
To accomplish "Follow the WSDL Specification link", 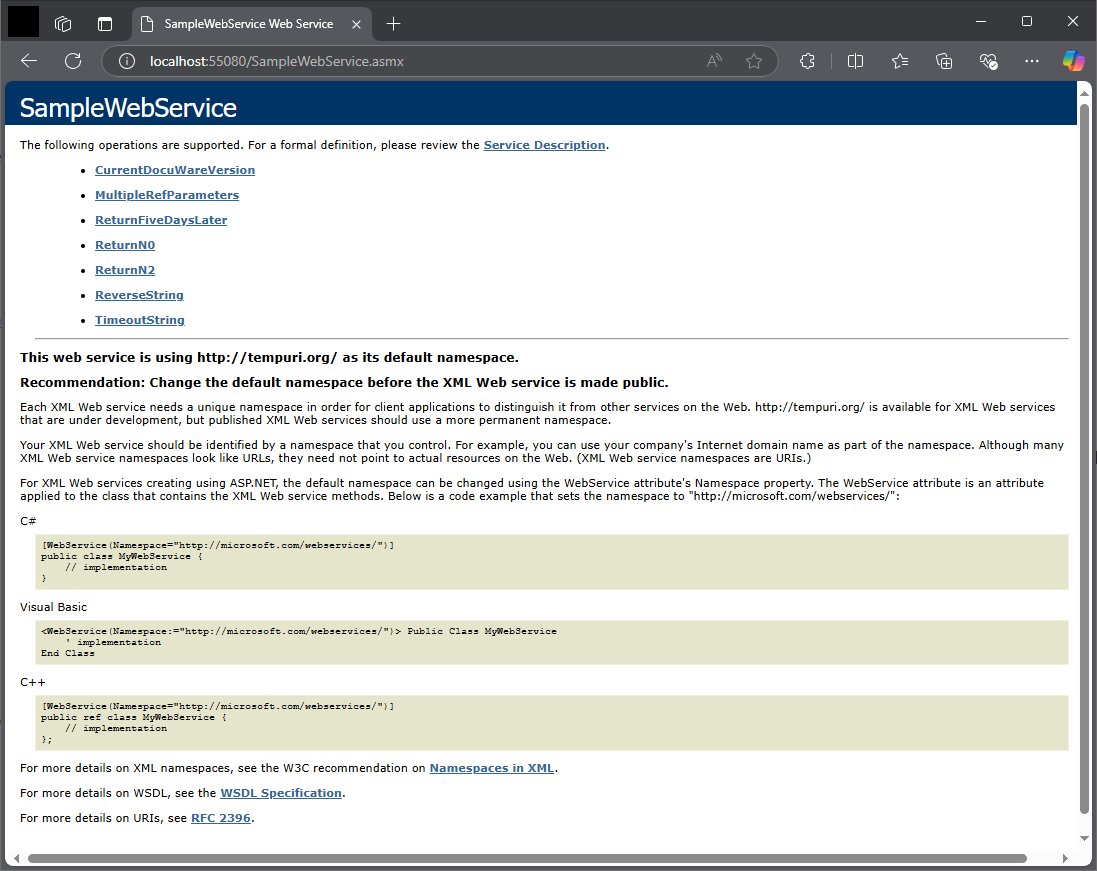I will (281, 793).
